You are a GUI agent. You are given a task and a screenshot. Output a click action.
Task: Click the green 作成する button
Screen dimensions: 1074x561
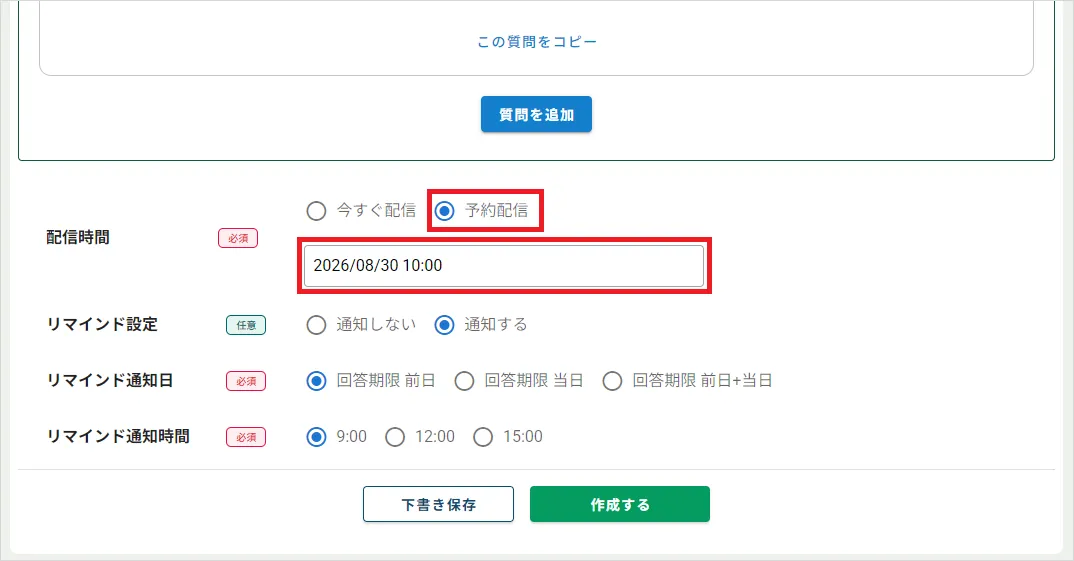tap(620, 504)
